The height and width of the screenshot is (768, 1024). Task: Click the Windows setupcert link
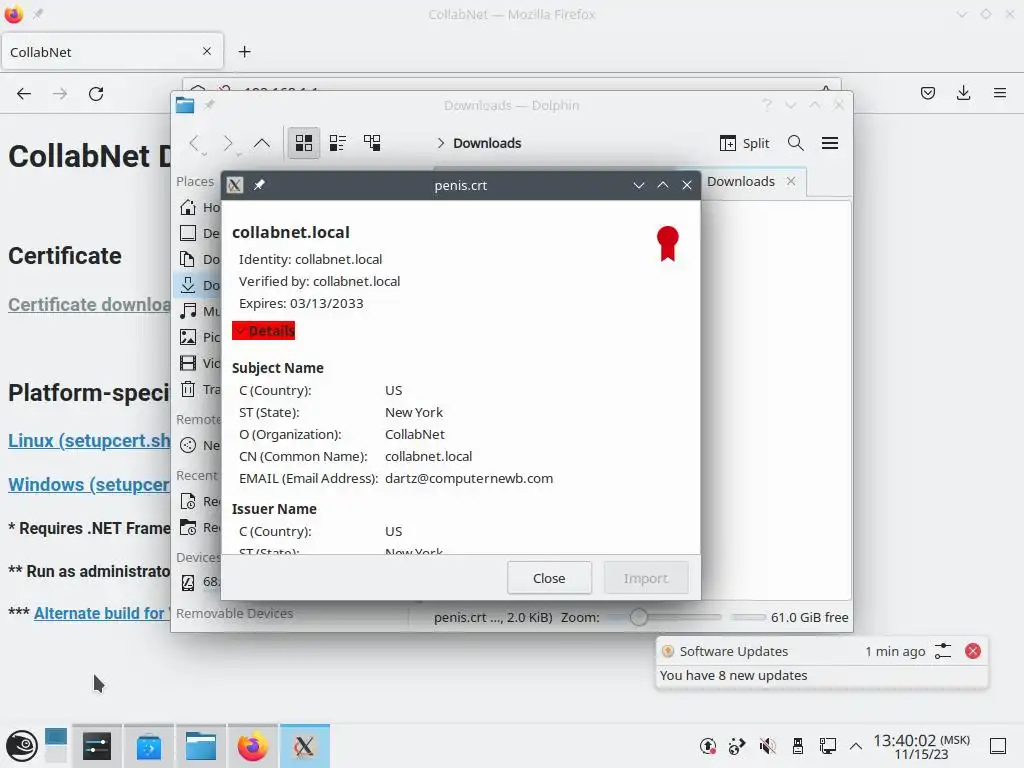coord(89,485)
